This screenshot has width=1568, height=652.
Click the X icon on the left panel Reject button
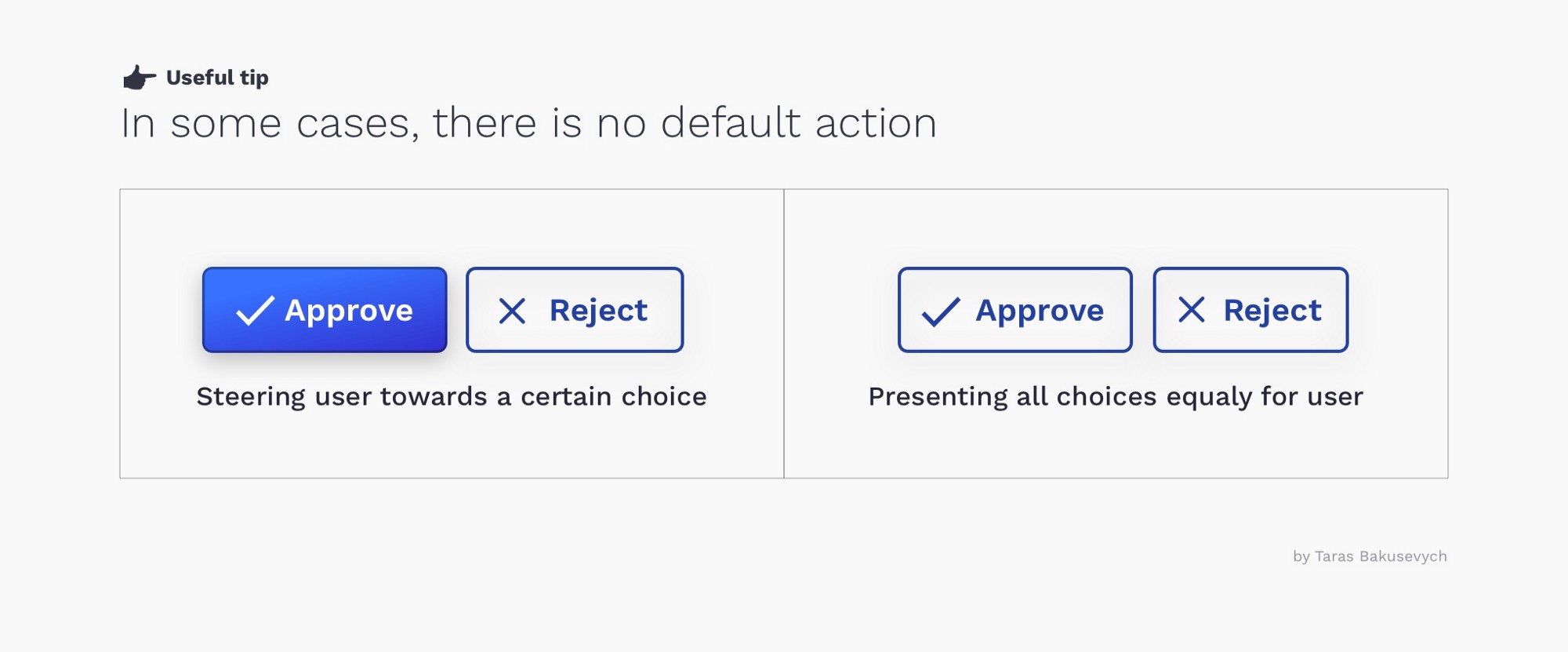(x=513, y=311)
